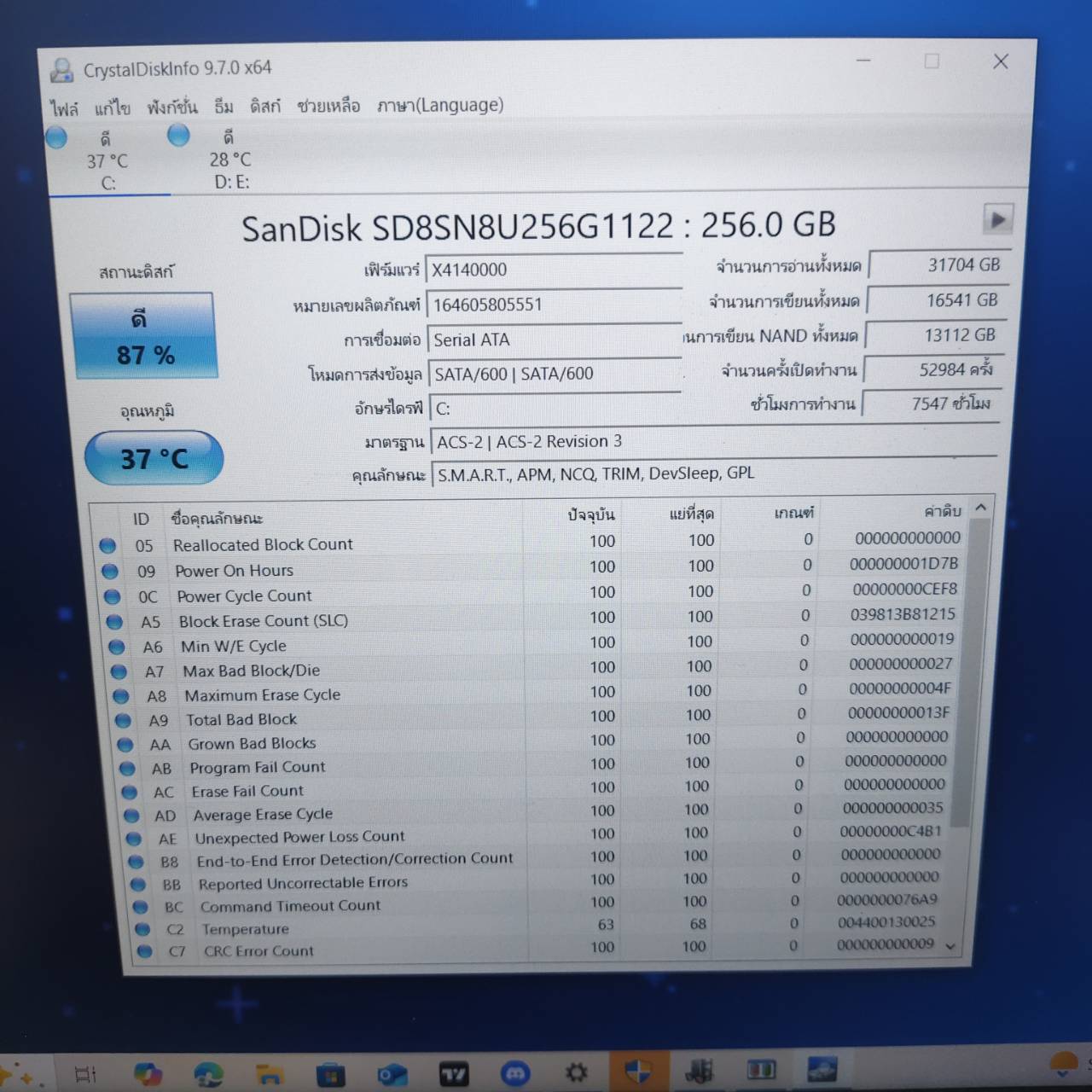Click the features field S.M.A.R.T., APM, NCQ
The width and height of the screenshot is (1092, 1092).
714,473
